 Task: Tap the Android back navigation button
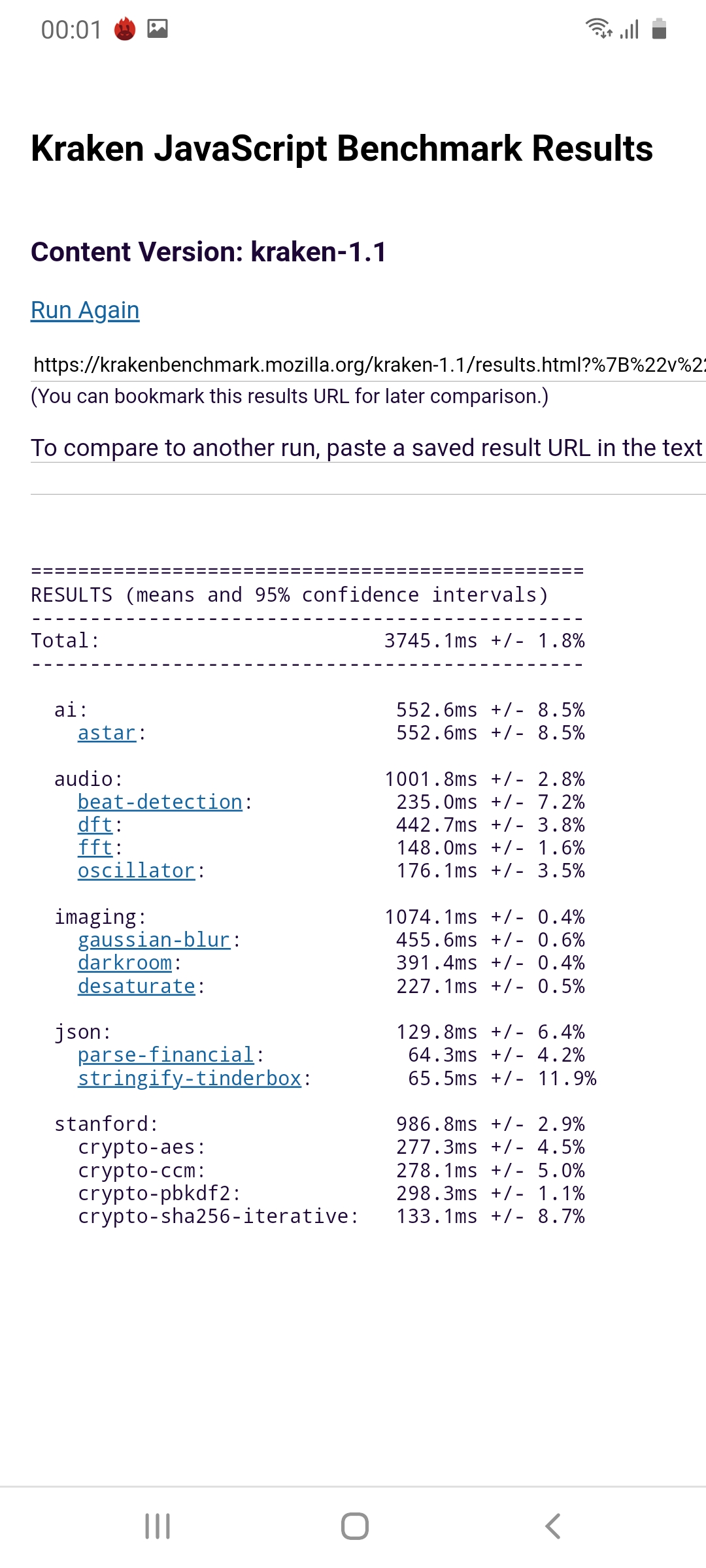pos(552,1526)
